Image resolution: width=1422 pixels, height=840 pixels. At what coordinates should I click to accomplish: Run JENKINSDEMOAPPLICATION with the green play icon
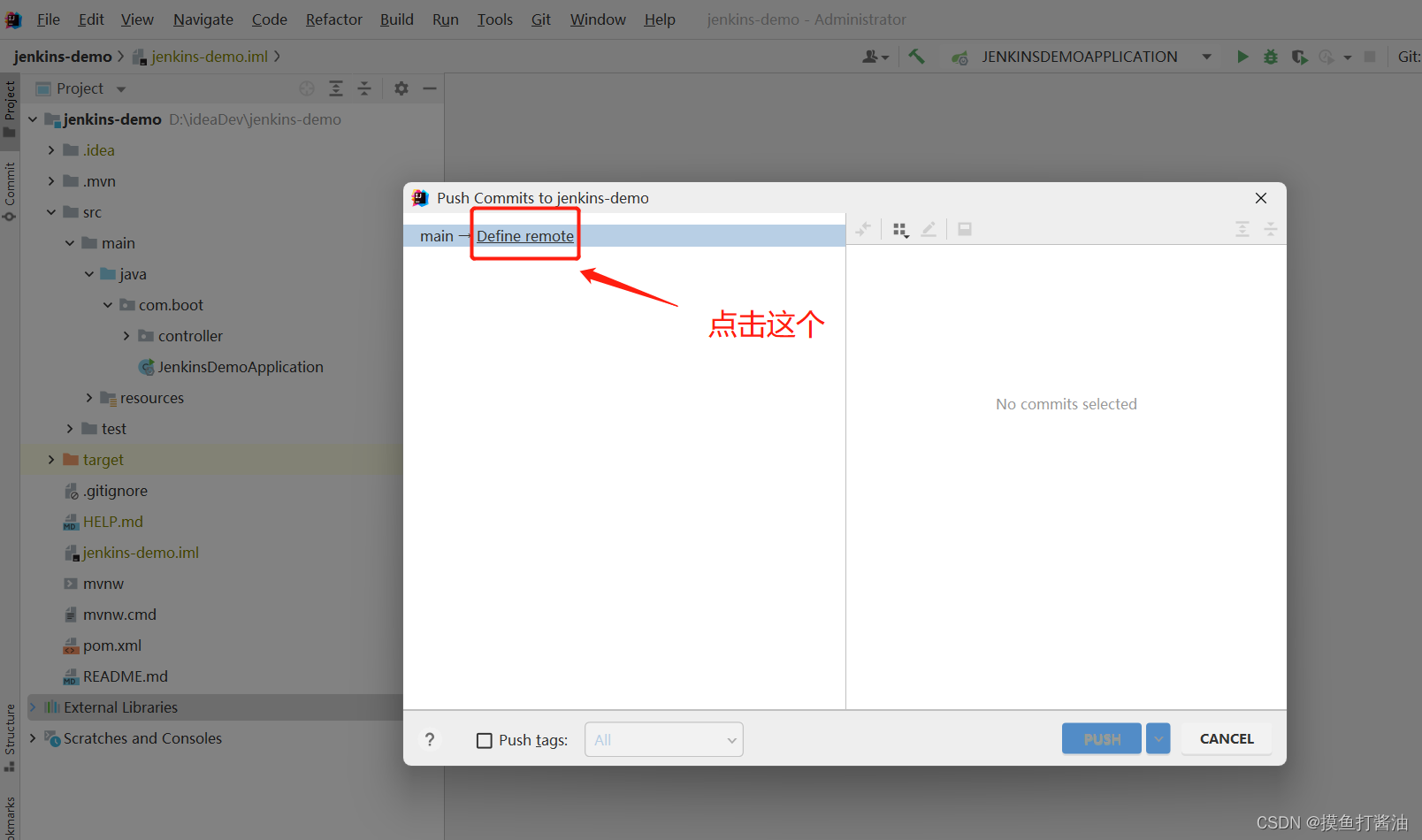tap(1242, 57)
